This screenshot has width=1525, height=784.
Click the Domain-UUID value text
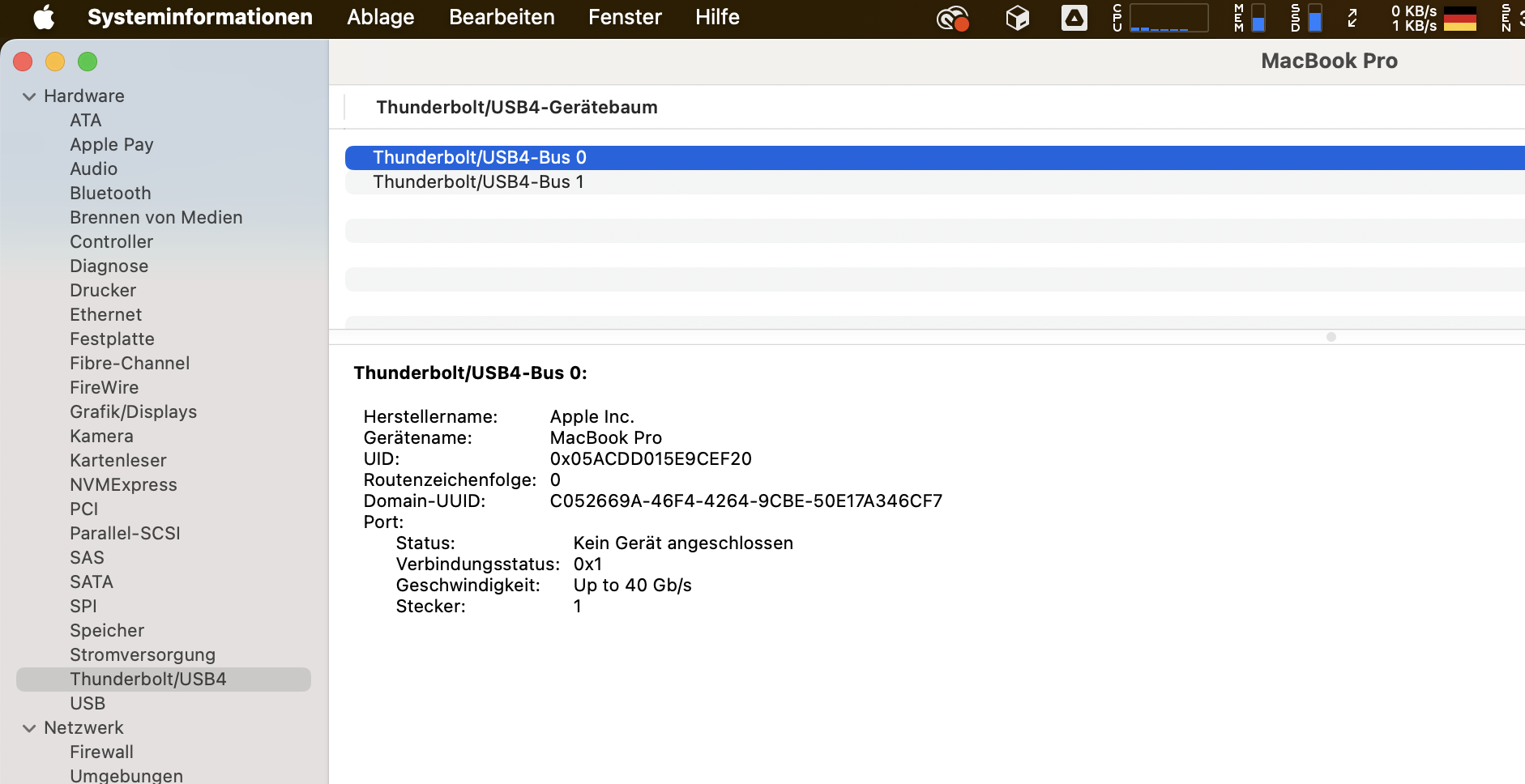tap(746, 501)
